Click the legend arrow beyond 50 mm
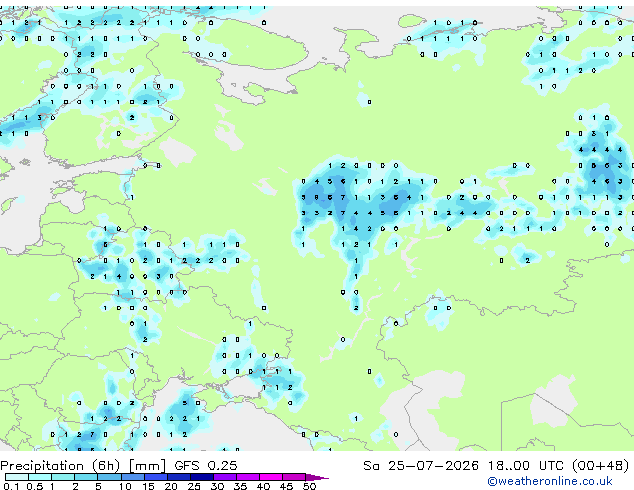The width and height of the screenshot is (634, 490). pos(317,477)
